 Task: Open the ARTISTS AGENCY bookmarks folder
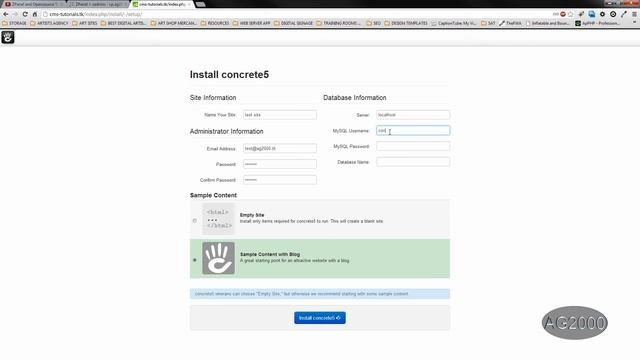(49, 23)
